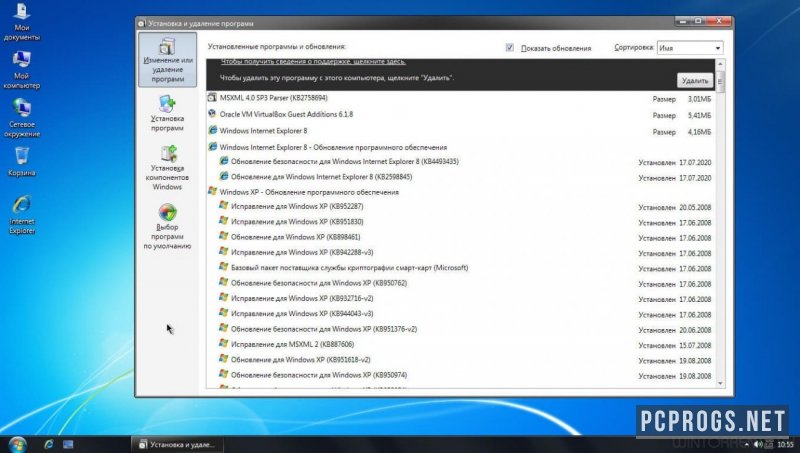Click the show hidden tray icons arrow

(x=746, y=445)
